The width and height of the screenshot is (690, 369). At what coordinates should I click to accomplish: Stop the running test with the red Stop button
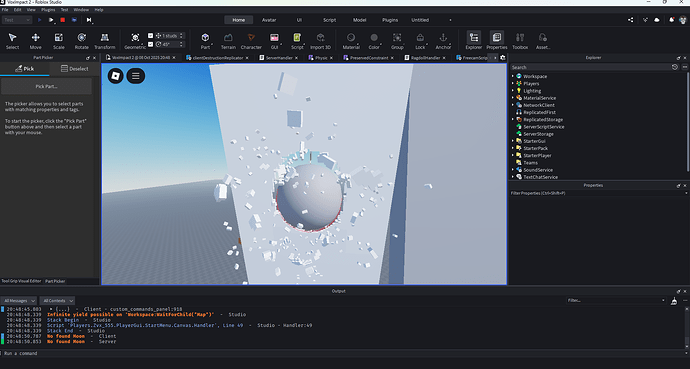pyautogui.click(x=62, y=20)
